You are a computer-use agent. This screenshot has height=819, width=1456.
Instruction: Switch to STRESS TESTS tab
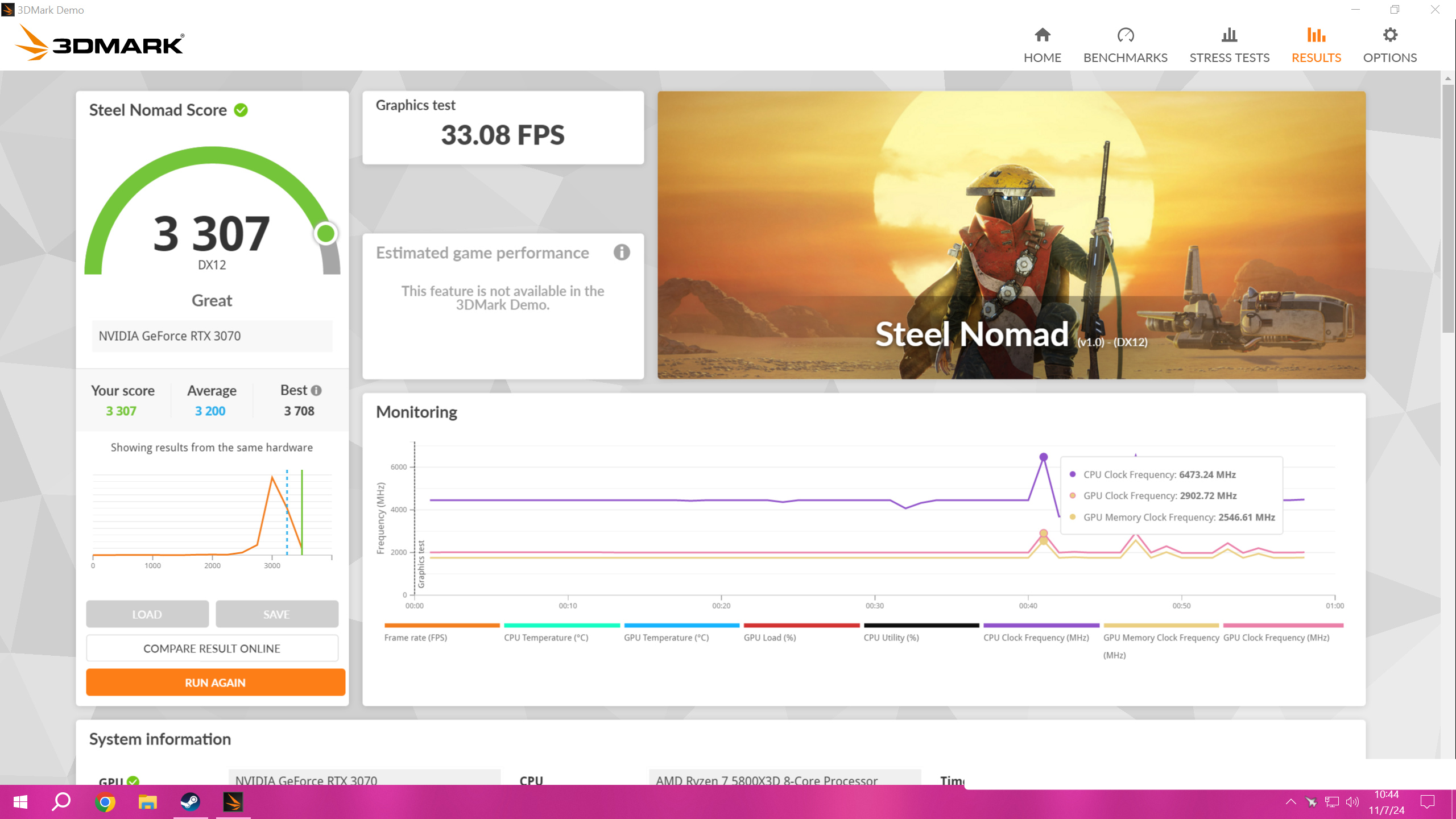[1229, 45]
